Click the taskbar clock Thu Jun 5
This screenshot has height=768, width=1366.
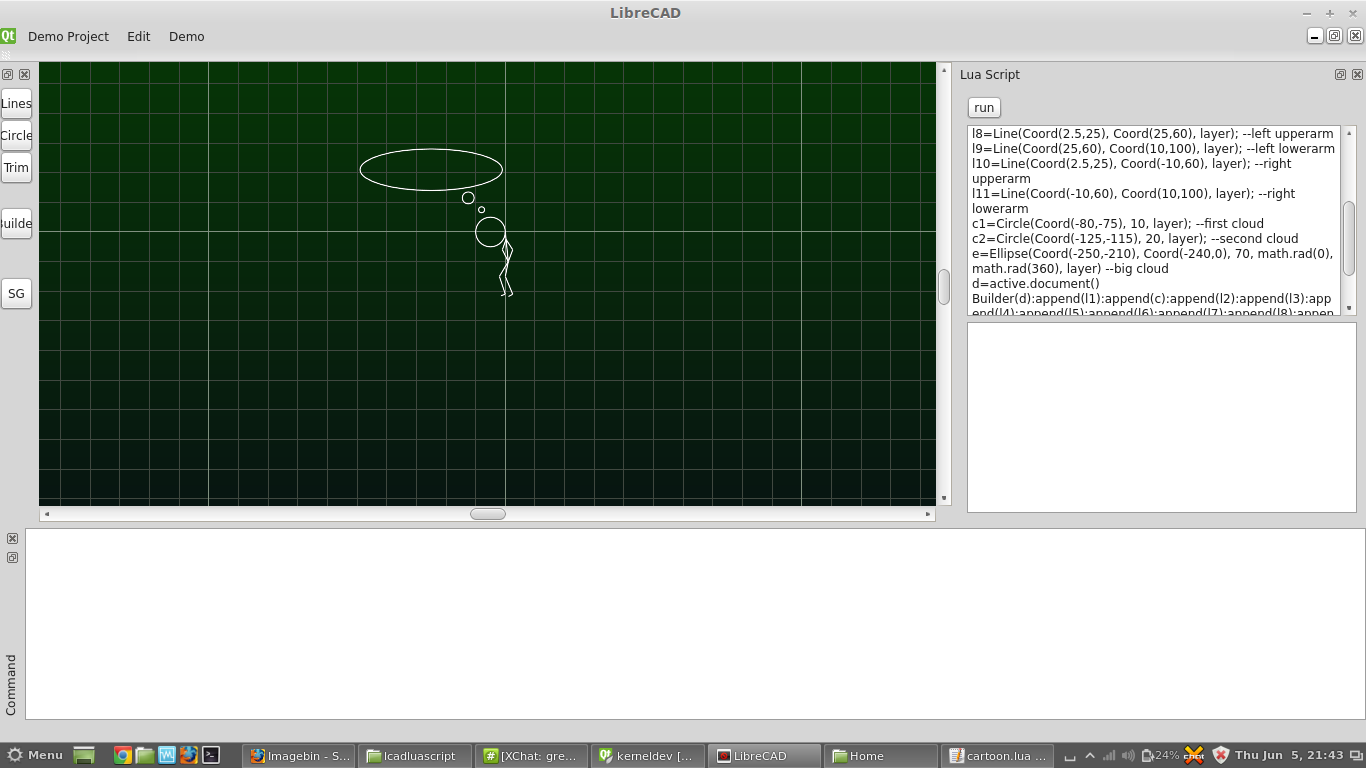point(1288,756)
